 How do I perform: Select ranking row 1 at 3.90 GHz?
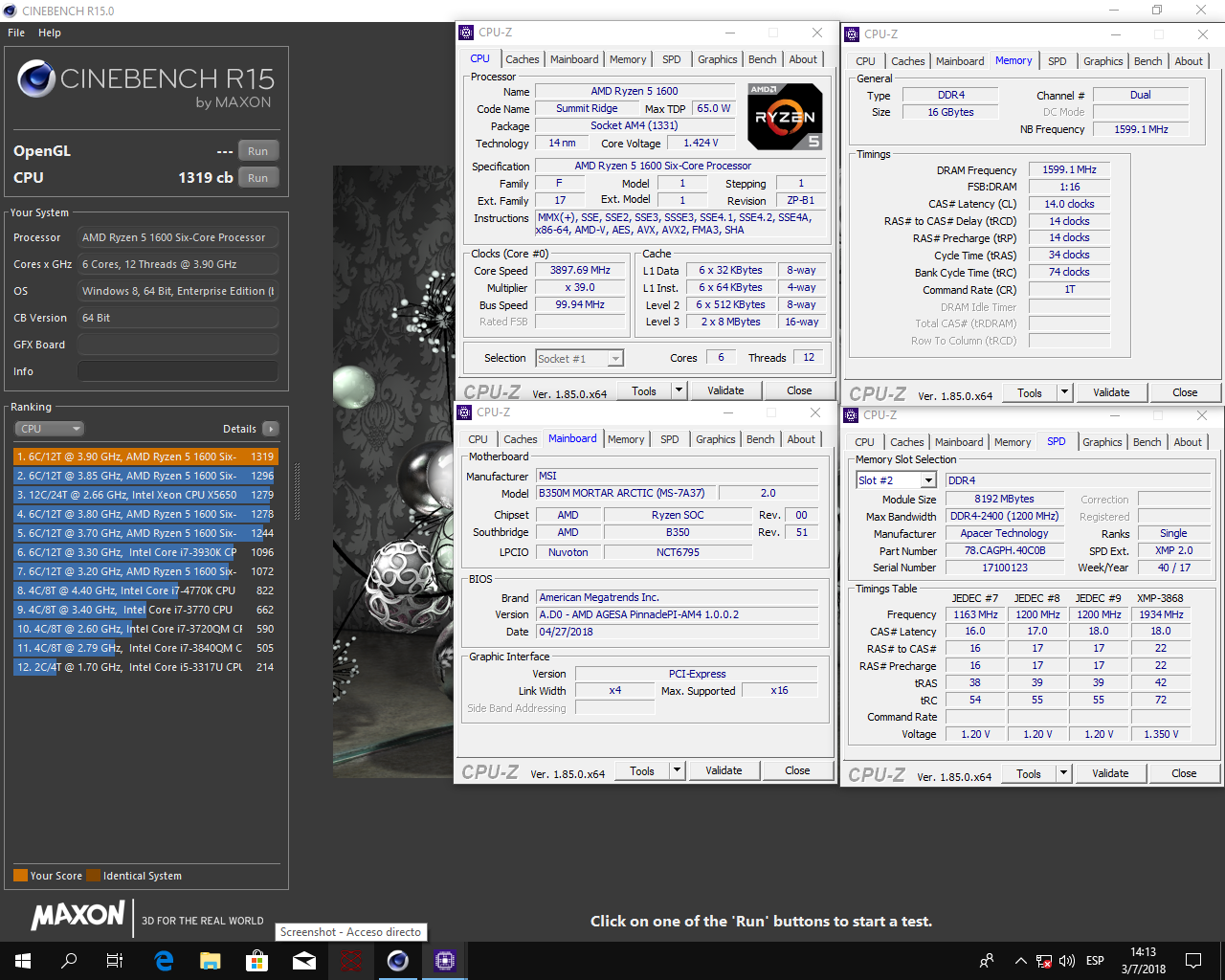coord(145,457)
